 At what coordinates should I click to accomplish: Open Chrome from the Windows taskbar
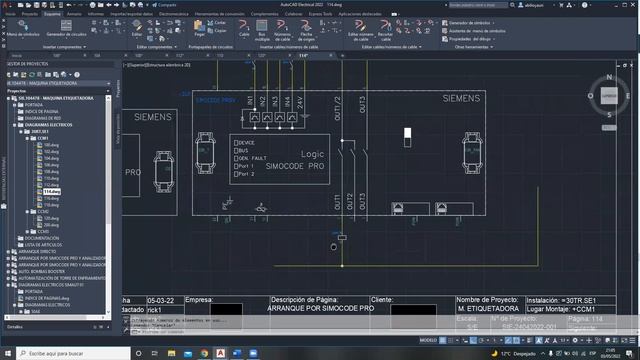point(204,353)
